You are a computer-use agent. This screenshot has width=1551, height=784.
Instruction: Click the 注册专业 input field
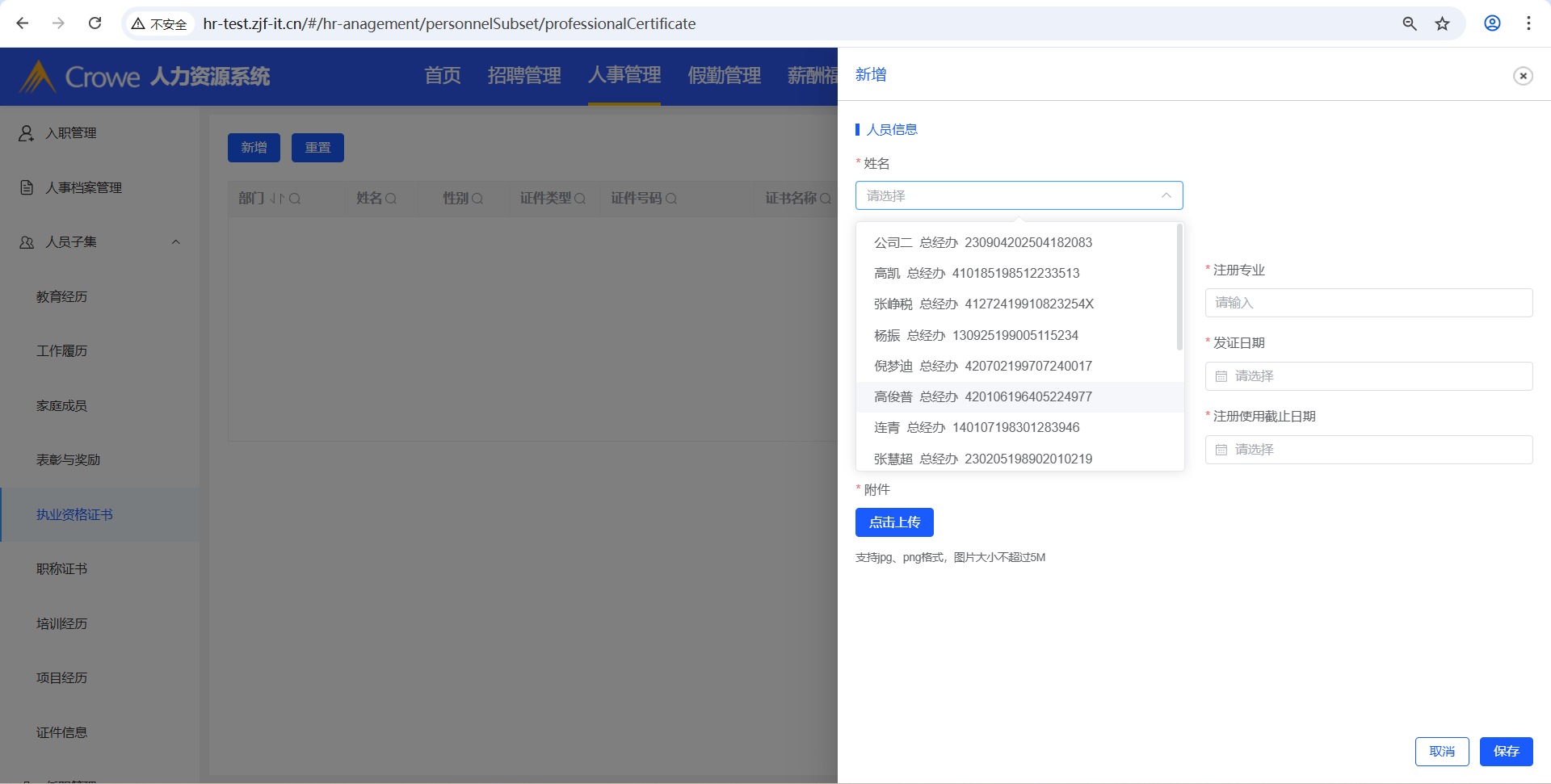pyautogui.click(x=1368, y=303)
